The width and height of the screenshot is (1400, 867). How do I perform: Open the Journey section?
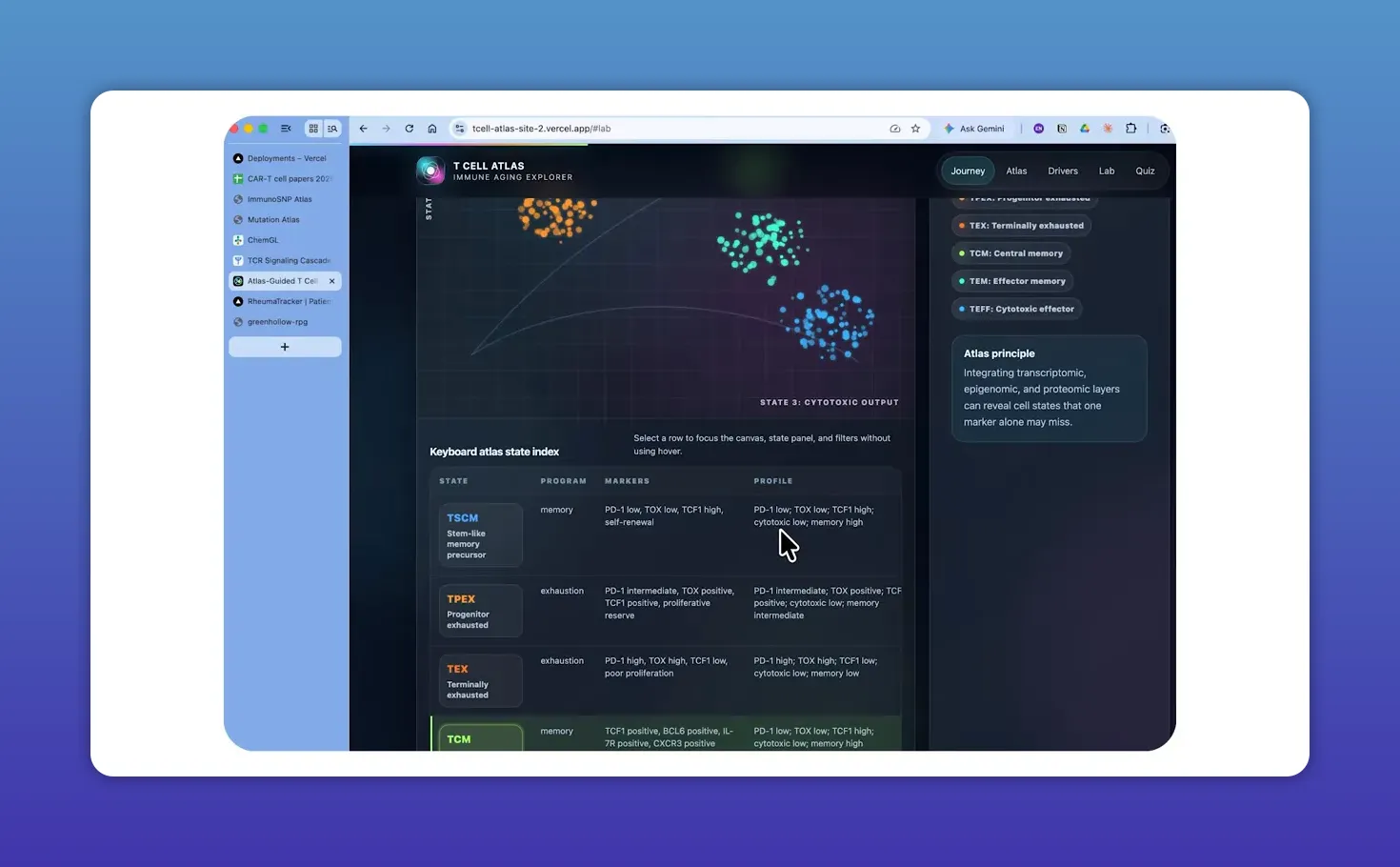click(968, 171)
